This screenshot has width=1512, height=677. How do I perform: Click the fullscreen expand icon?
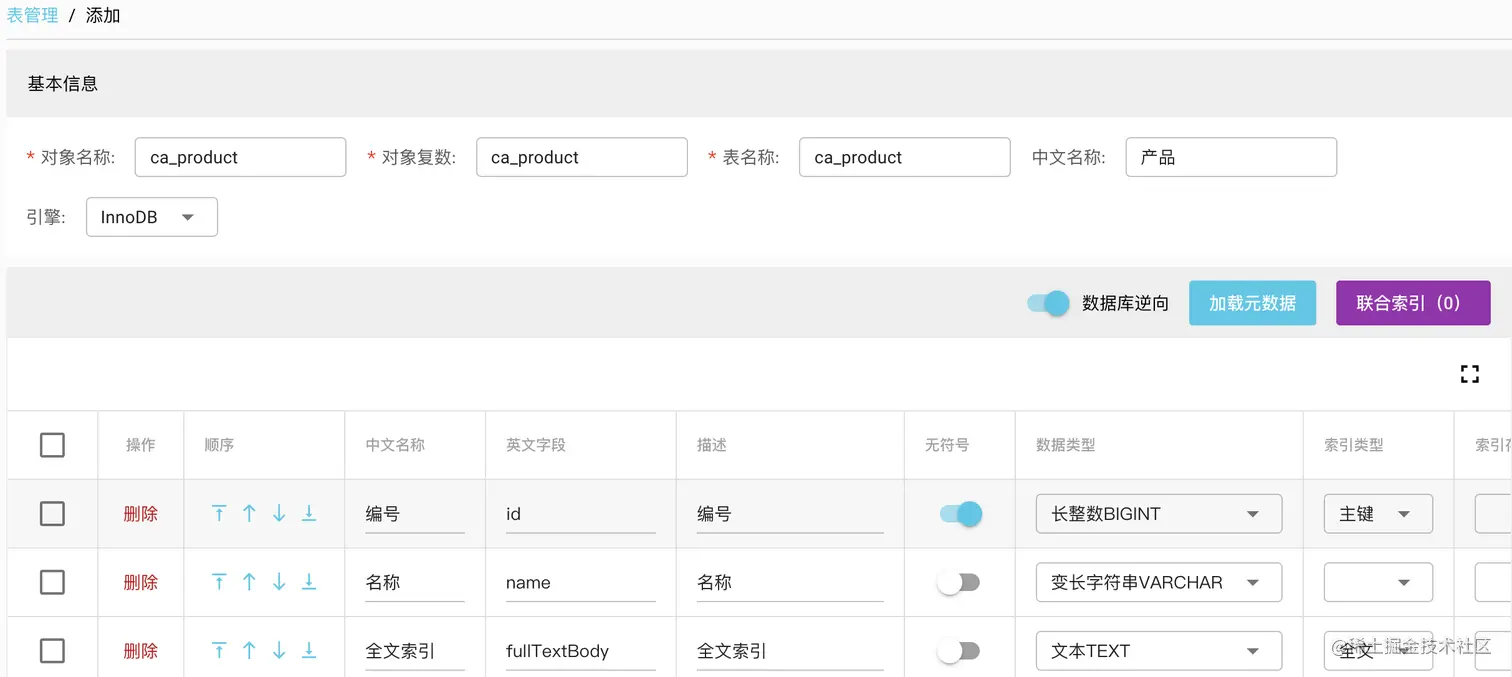pos(1469,374)
